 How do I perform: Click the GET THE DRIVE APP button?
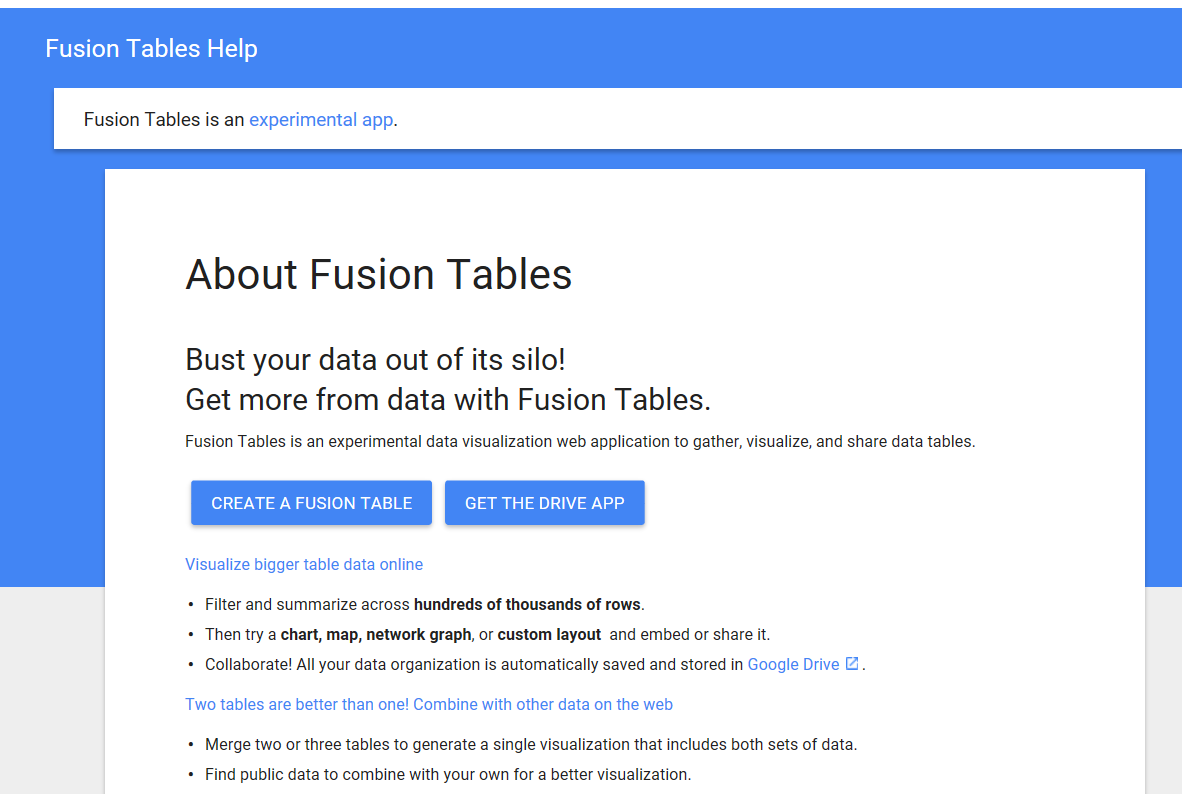click(544, 503)
